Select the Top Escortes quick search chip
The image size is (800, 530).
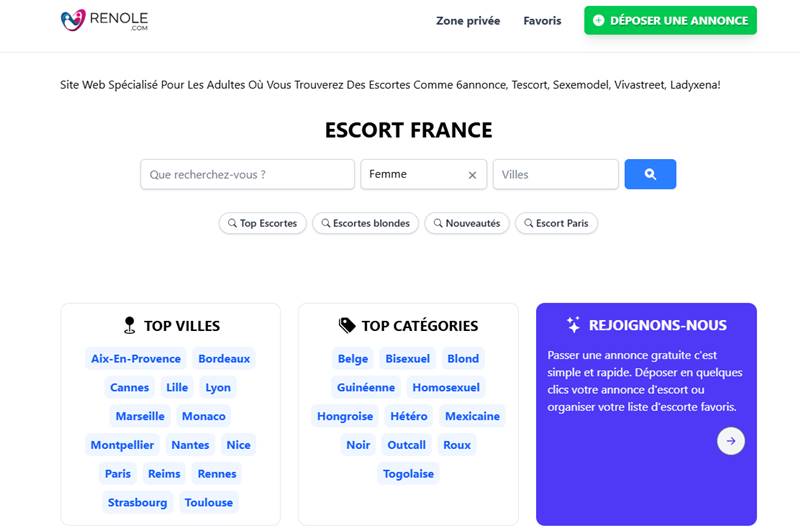tap(262, 223)
